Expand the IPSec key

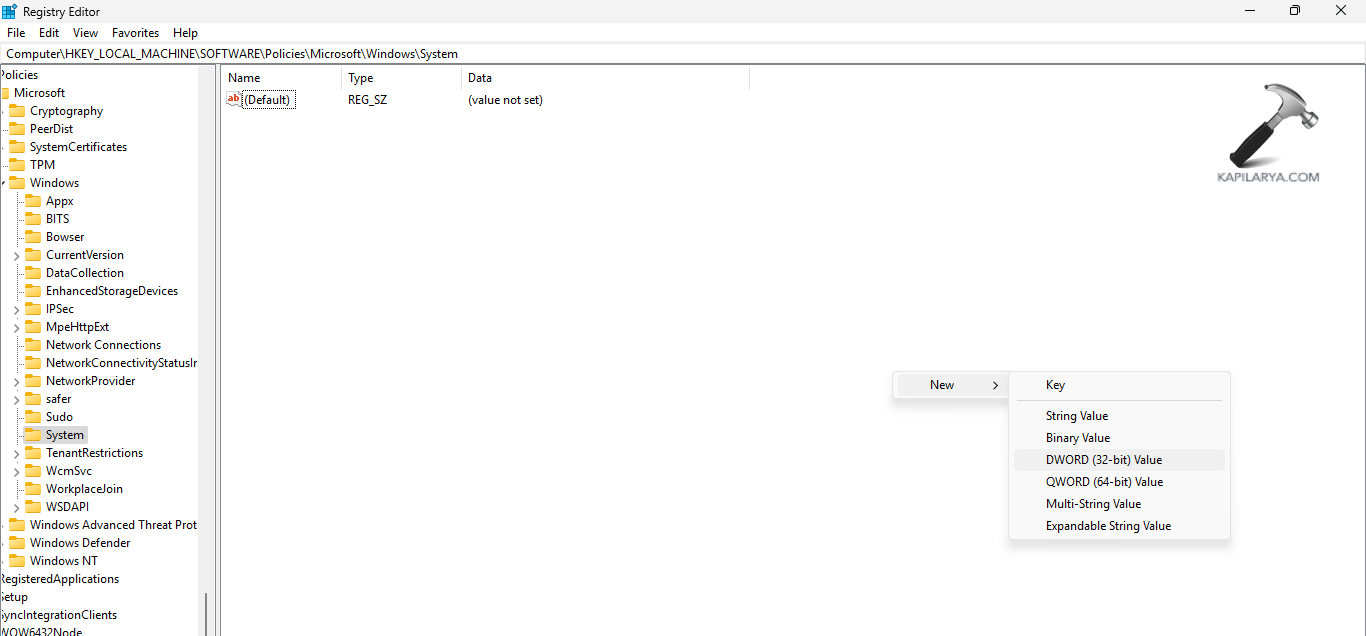(17, 310)
